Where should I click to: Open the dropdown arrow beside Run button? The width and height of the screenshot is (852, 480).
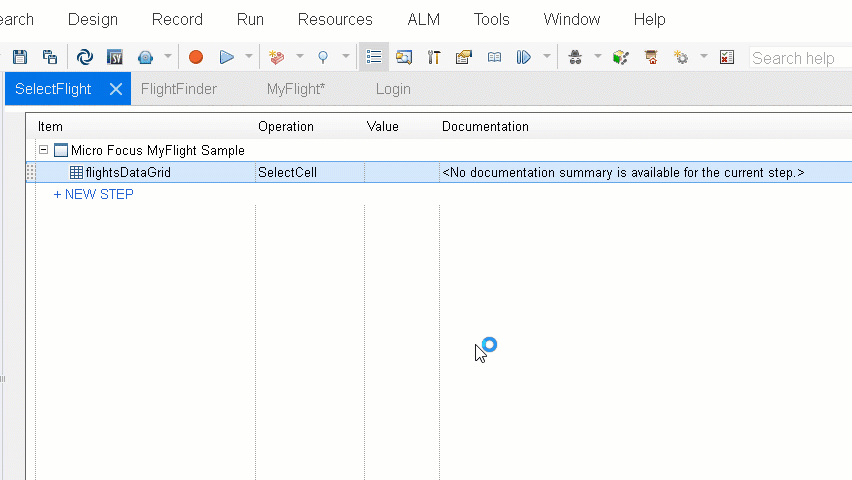249,57
